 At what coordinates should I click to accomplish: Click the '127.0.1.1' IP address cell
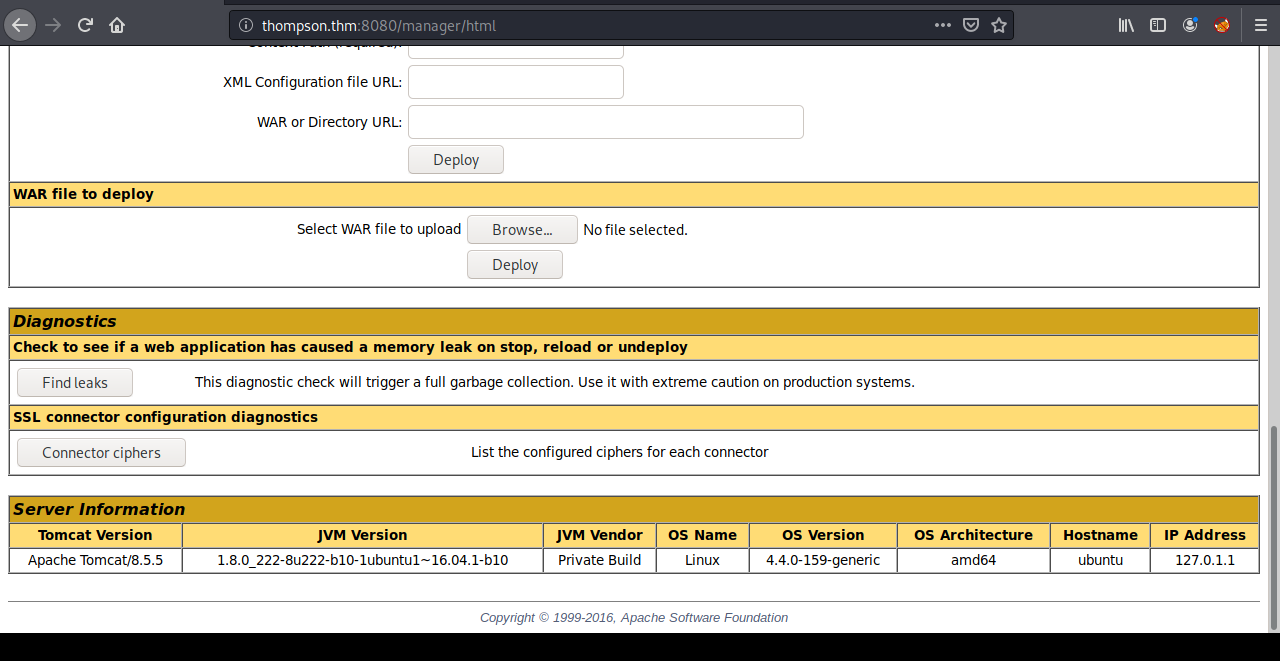click(1205, 560)
